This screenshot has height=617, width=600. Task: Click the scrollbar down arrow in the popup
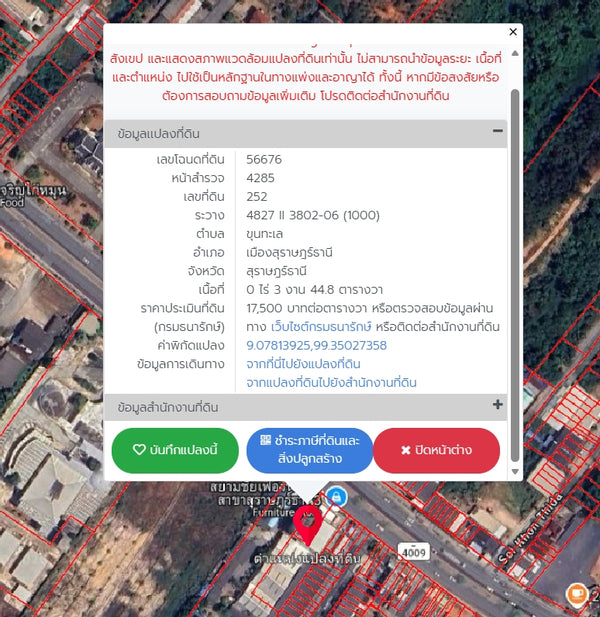(515, 471)
